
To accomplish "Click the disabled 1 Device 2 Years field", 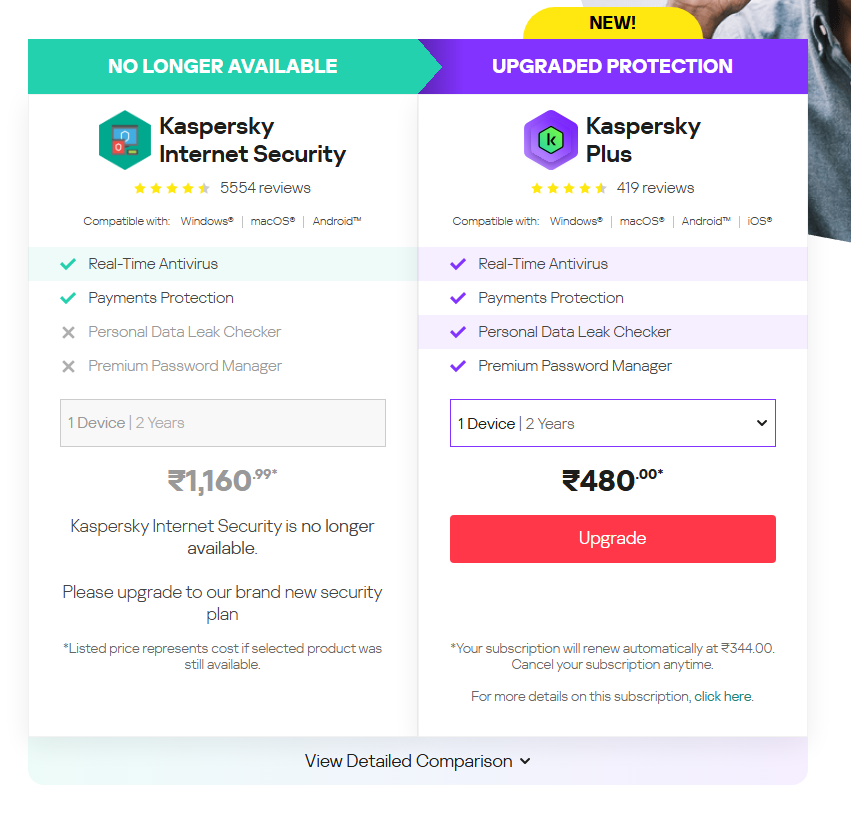I will (223, 423).
